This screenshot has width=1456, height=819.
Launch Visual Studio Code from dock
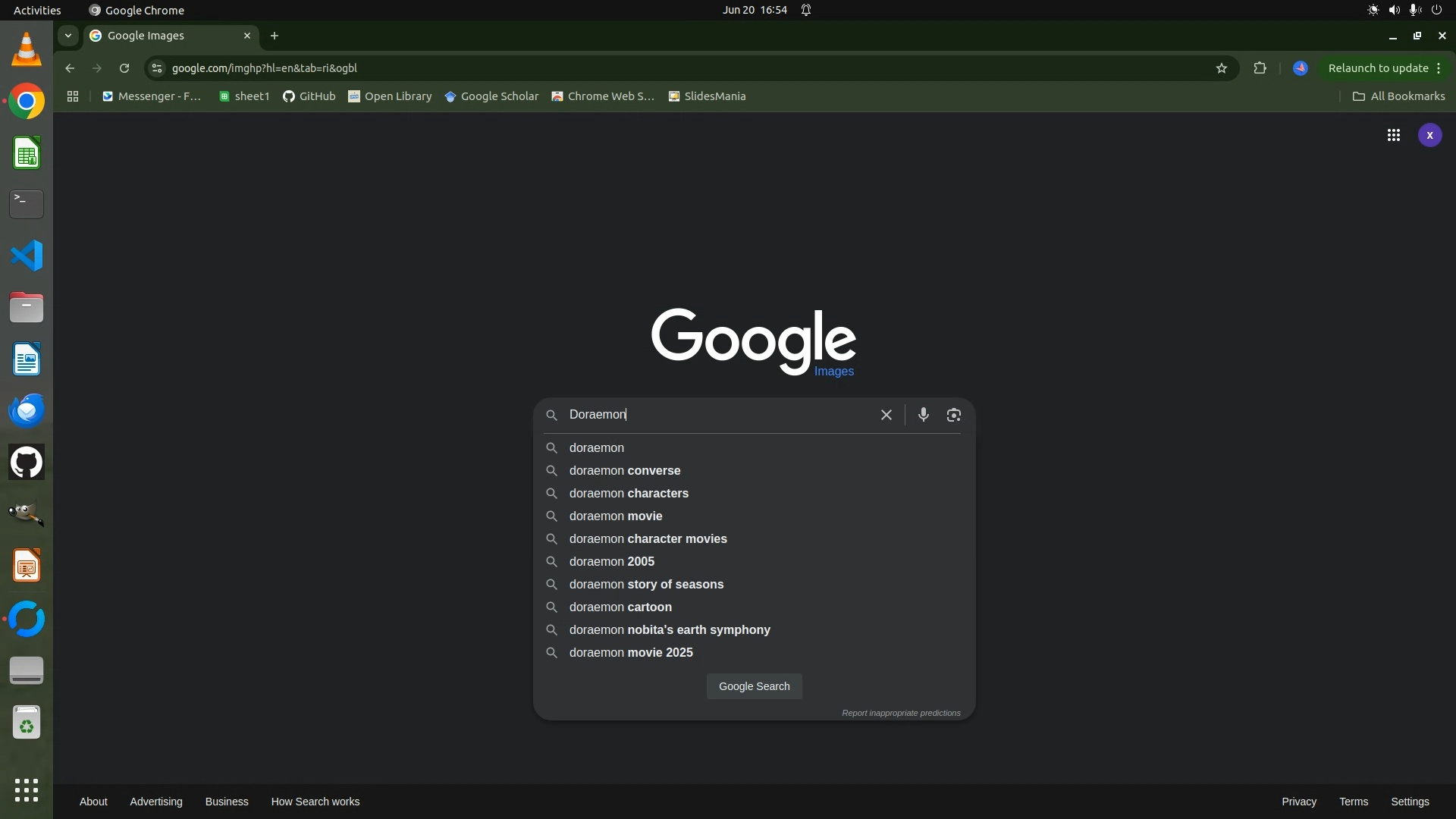coord(27,256)
